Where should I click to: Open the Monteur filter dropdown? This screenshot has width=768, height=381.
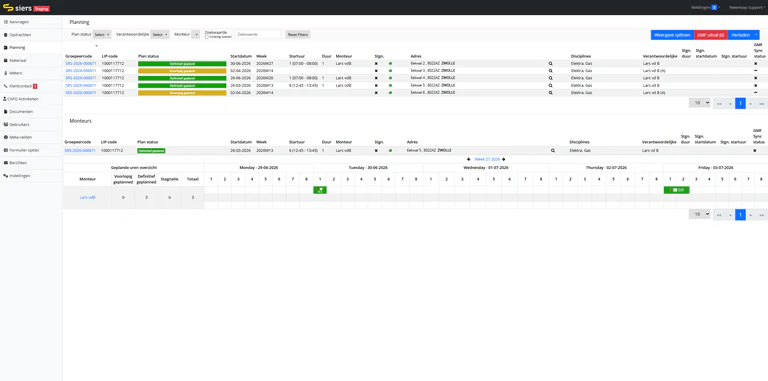coord(196,34)
